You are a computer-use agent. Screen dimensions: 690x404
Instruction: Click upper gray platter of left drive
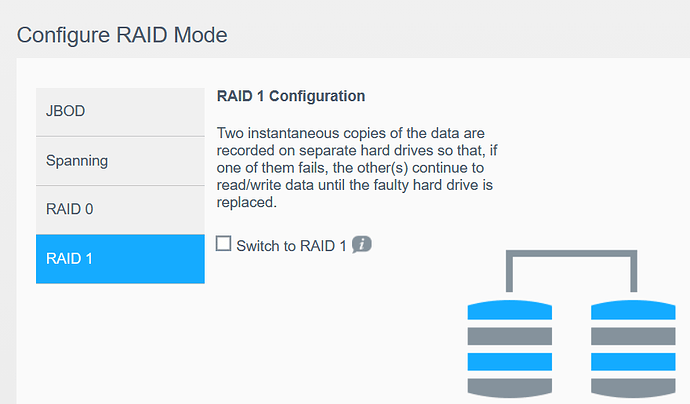tap(509, 336)
